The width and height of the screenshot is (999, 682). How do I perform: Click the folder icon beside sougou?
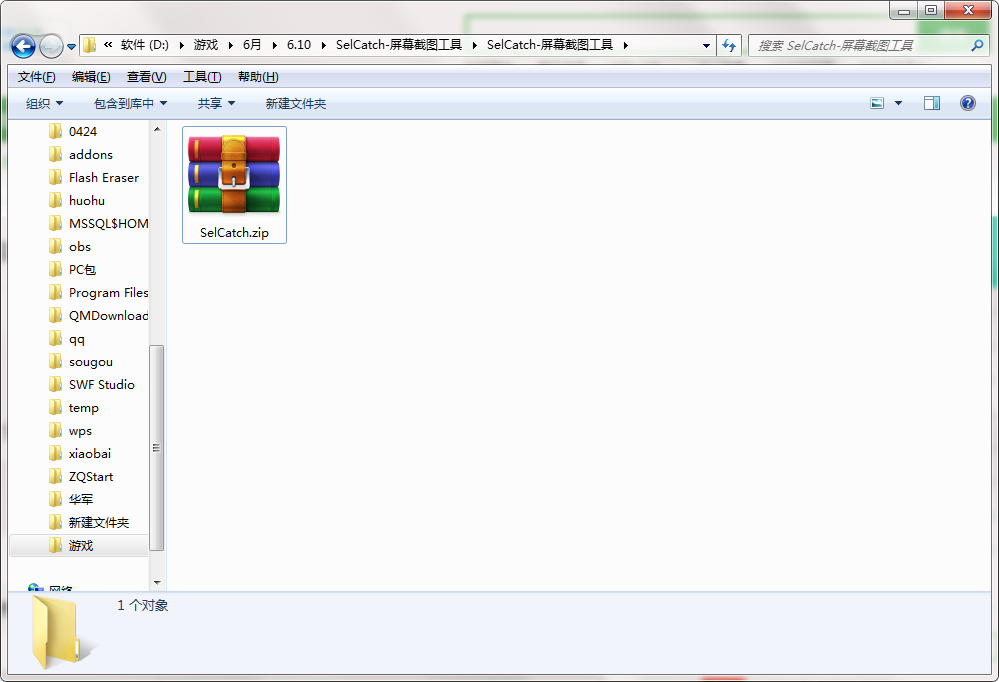point(55,362)
